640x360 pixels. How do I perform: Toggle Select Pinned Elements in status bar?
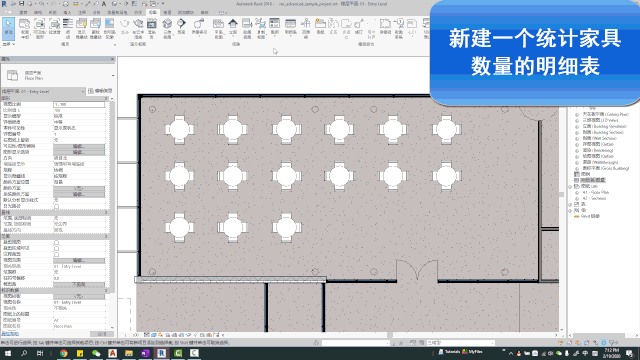[579, 343]
